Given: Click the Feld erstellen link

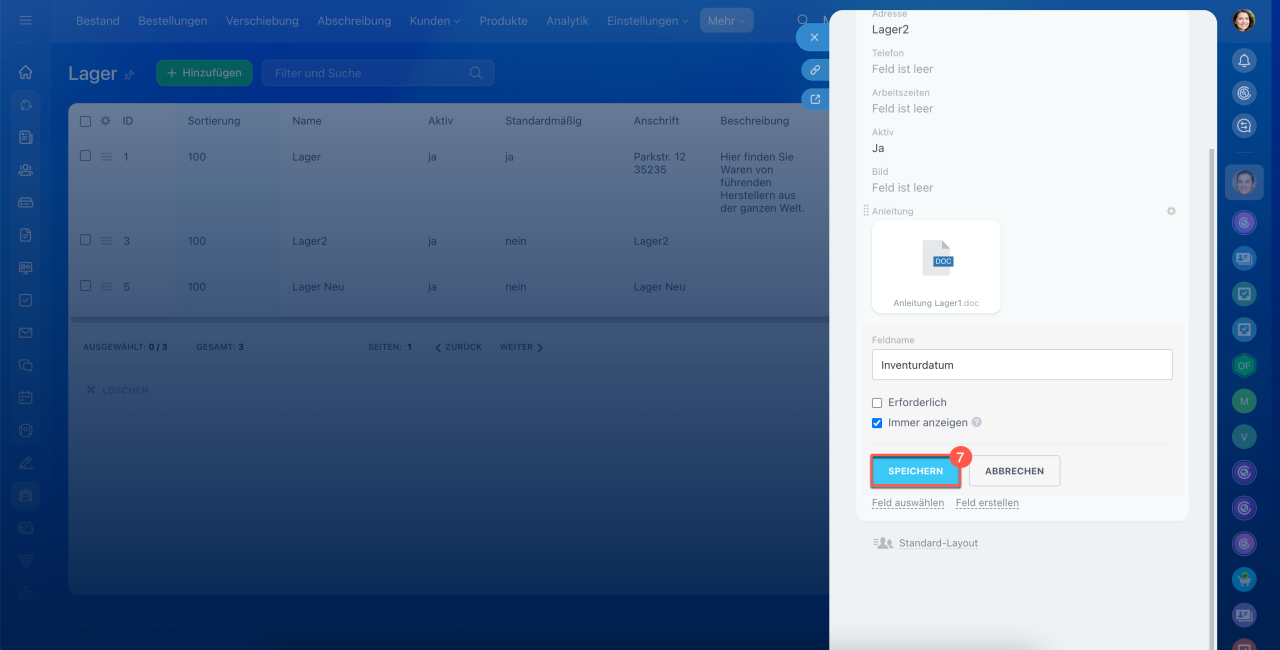Looking at the screenshot, I should point(987,503).
